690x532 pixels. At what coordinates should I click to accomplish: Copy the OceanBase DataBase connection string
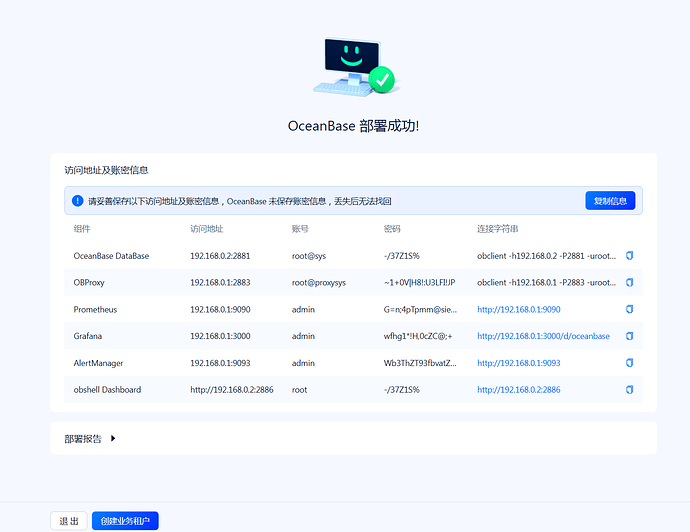point(629,256)
